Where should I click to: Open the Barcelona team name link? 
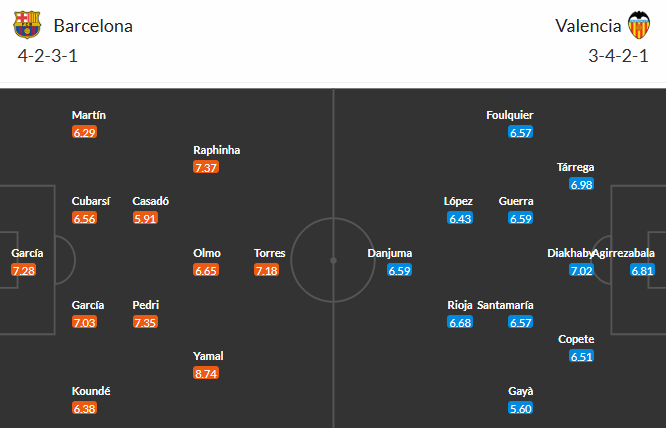[93, 26]
